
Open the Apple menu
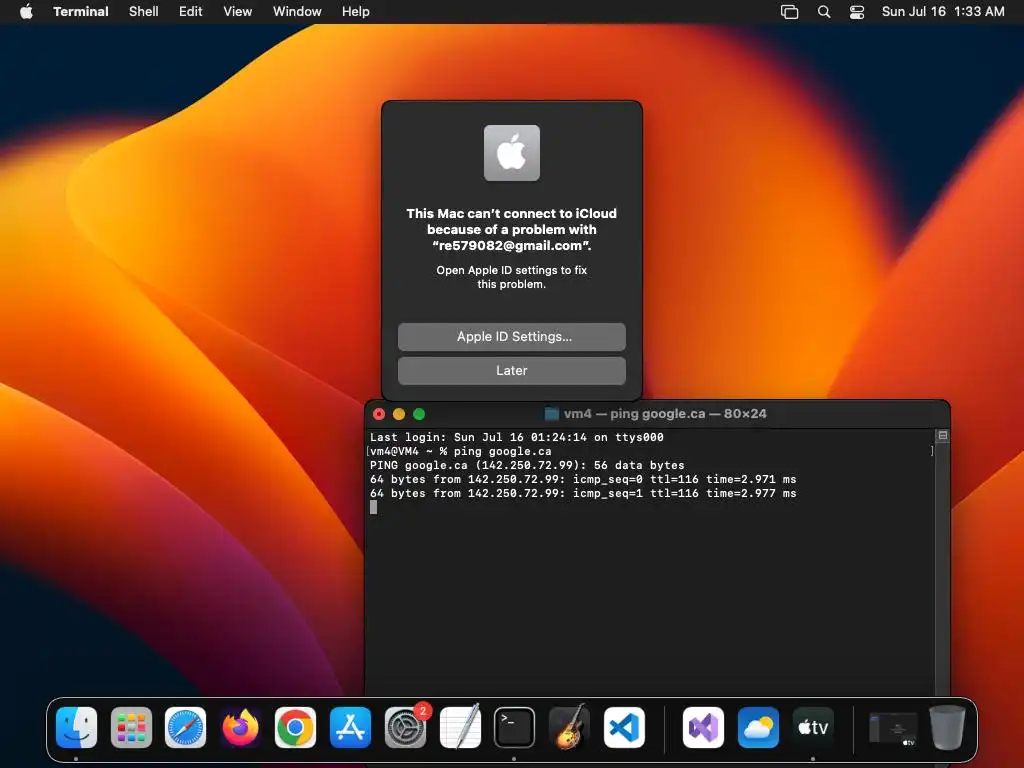click(x=26, y=11)
